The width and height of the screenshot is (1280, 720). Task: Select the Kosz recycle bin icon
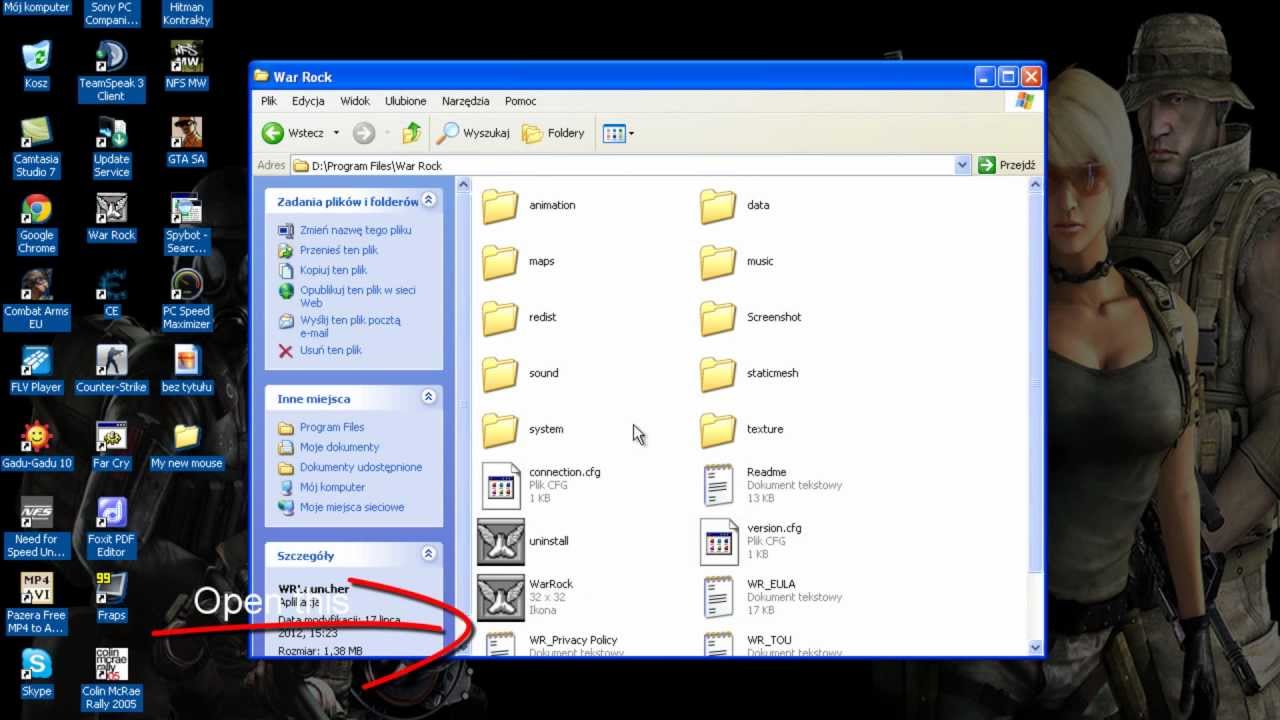(37, 65)
